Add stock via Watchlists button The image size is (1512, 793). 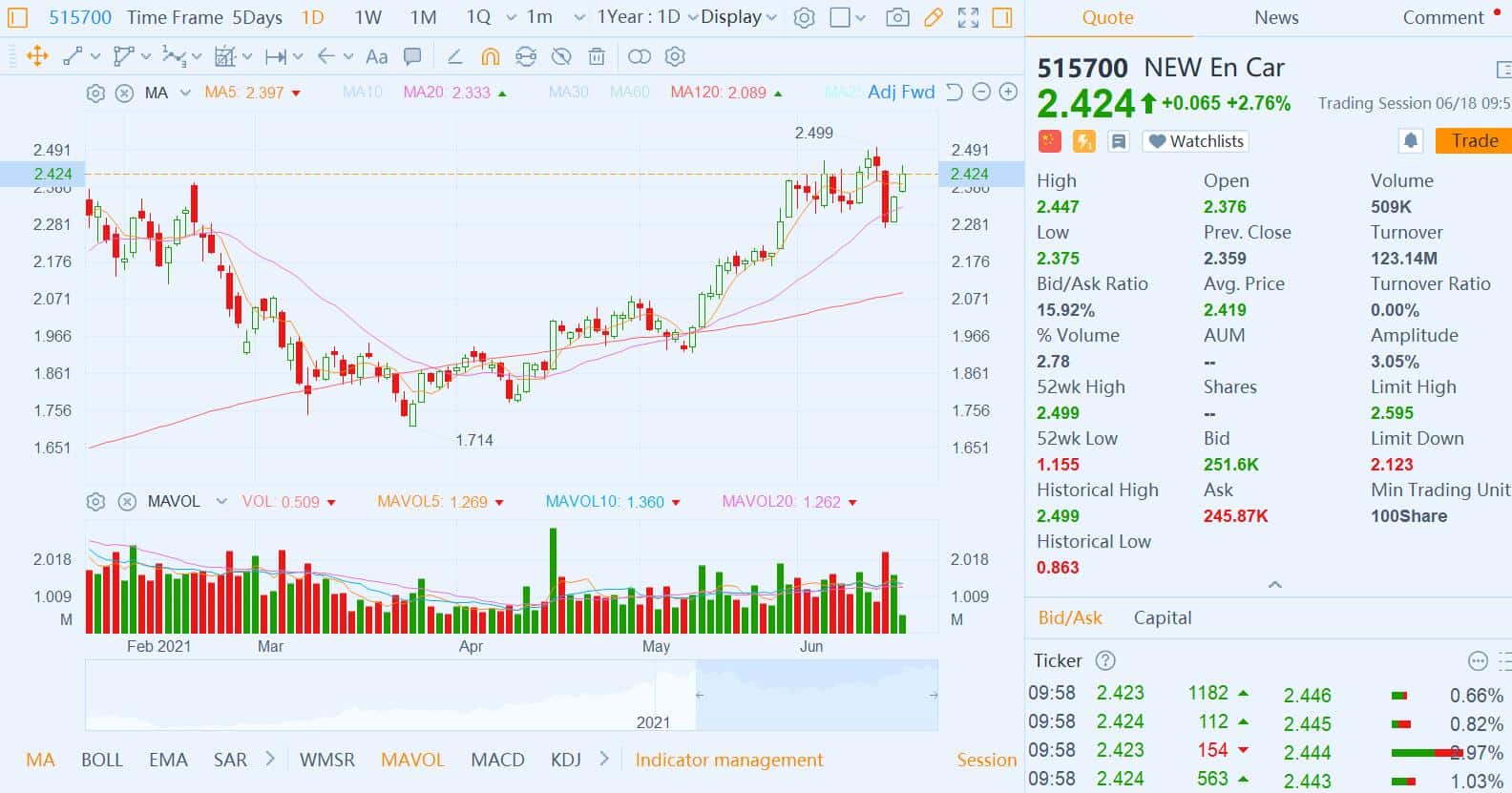(1196, 141)
